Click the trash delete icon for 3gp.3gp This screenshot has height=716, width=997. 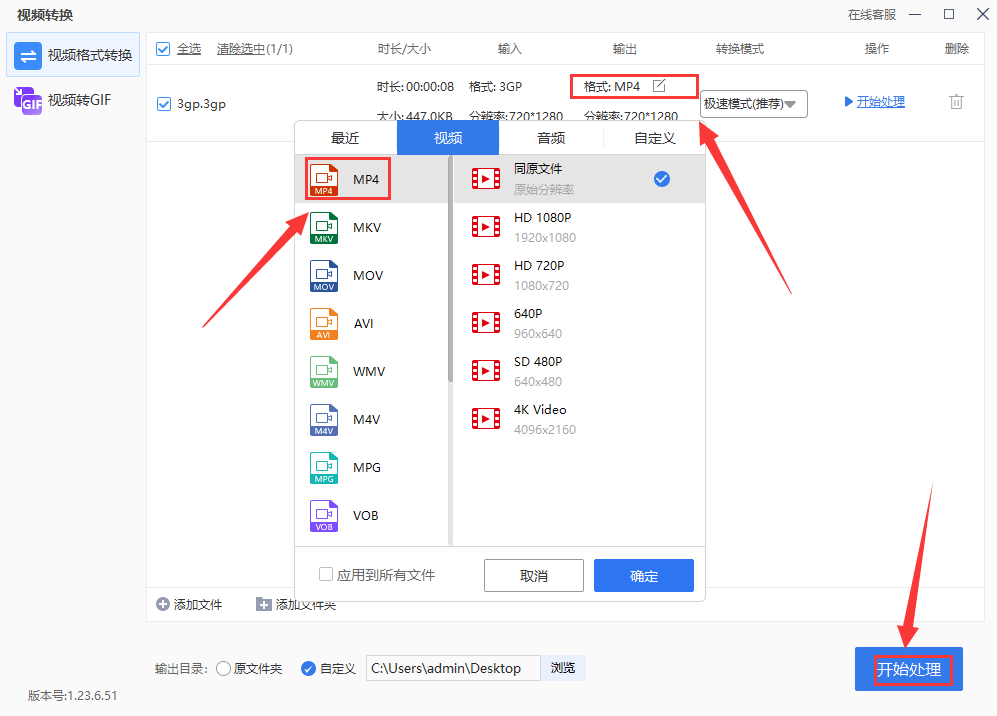956,101
